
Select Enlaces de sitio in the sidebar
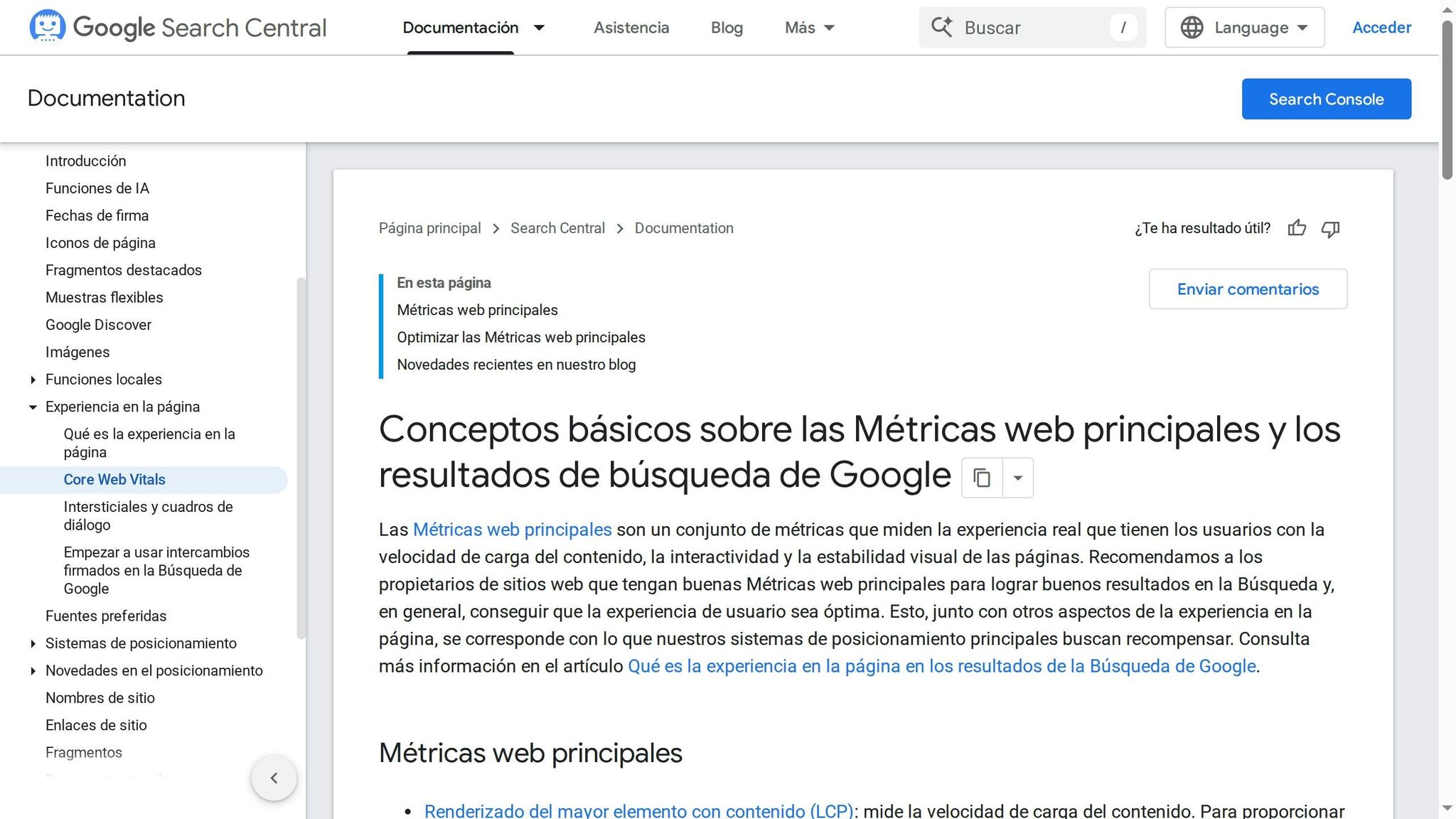pos(96,725)
